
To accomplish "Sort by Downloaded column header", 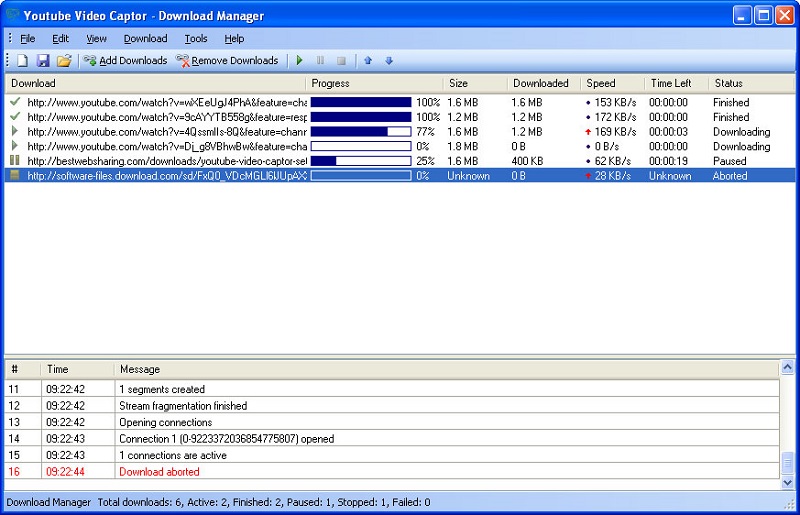I will tap(544, 83).
